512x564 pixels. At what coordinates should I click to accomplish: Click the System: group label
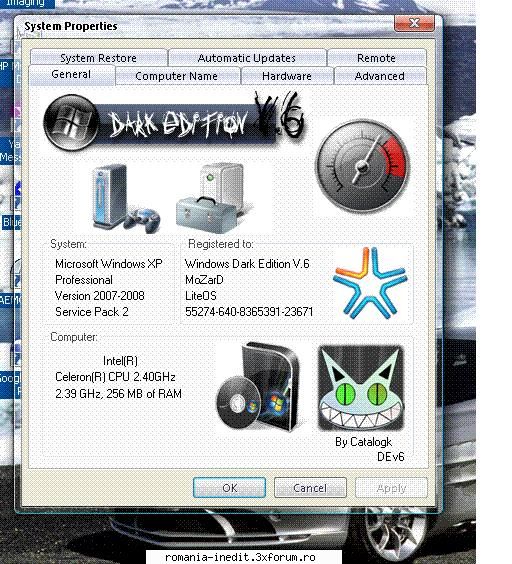[x=68, y=244]
